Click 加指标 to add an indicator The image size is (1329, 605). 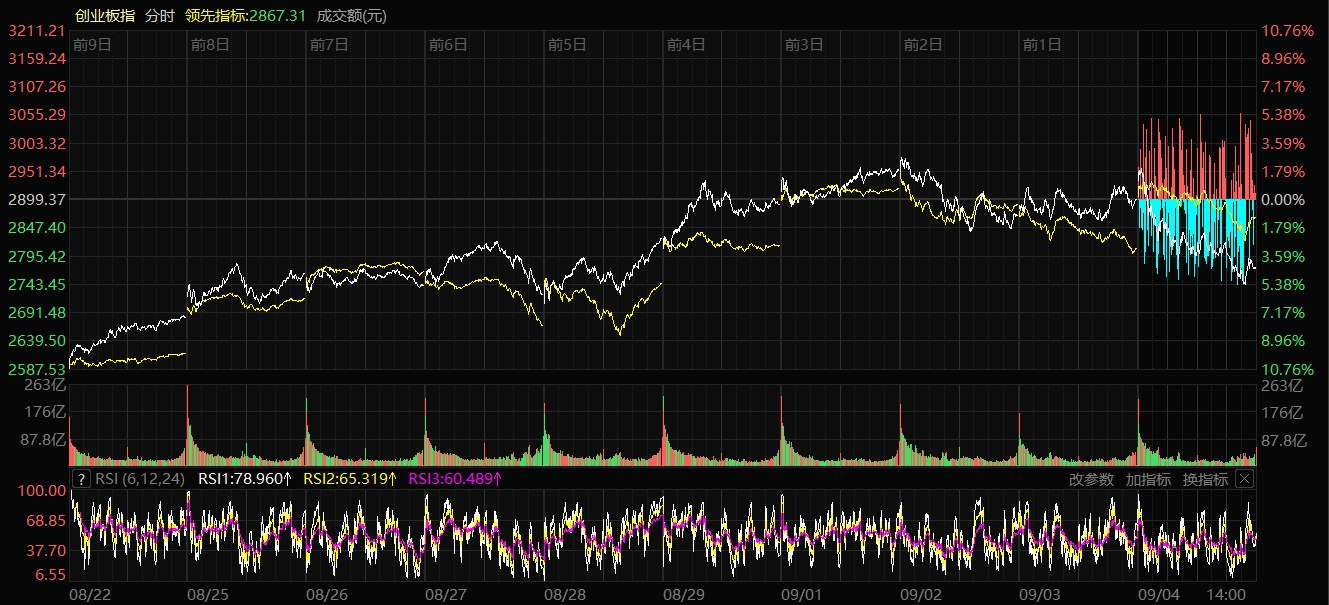1148,479
